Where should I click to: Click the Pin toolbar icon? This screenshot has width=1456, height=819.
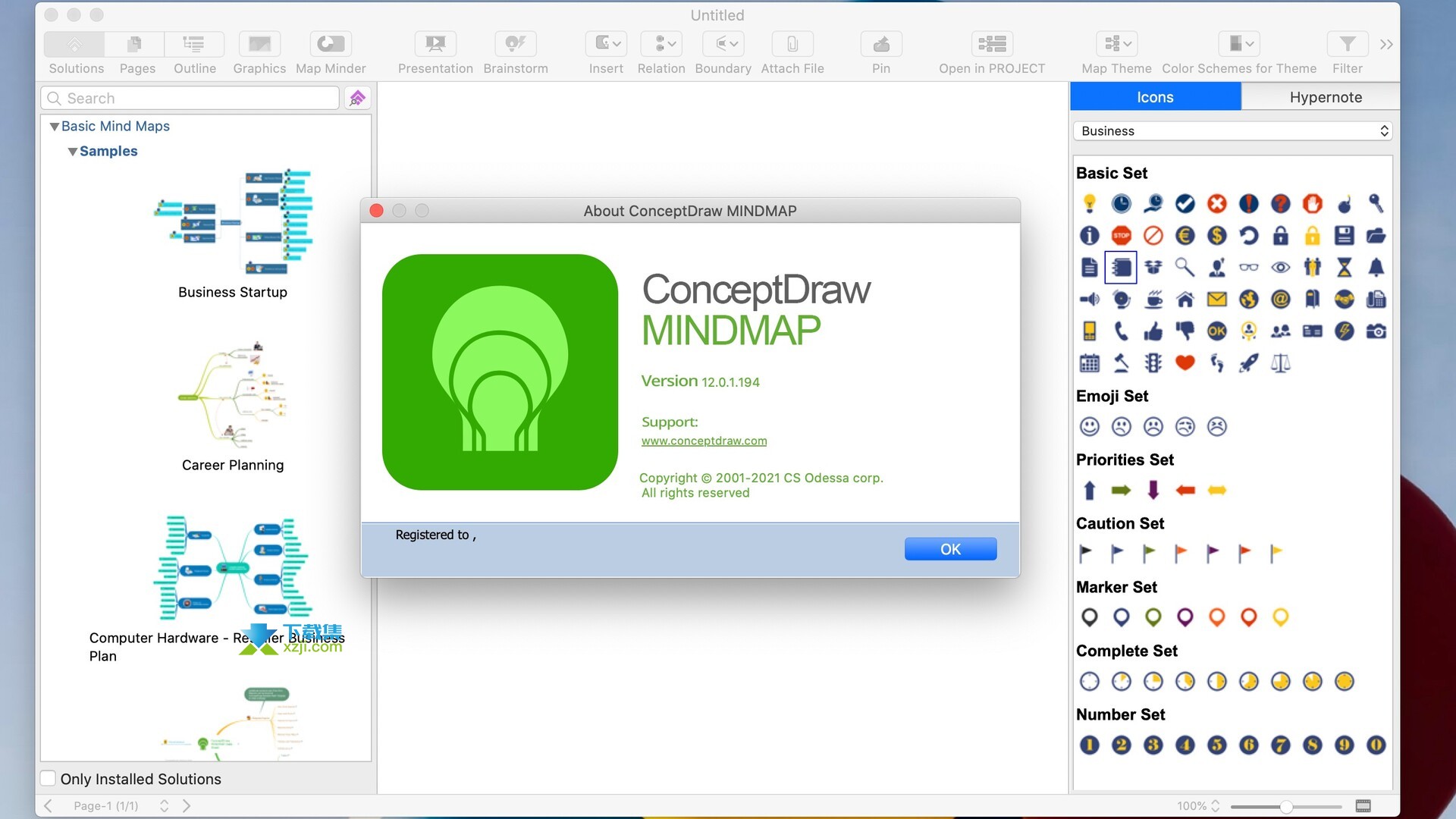[881, 44]
